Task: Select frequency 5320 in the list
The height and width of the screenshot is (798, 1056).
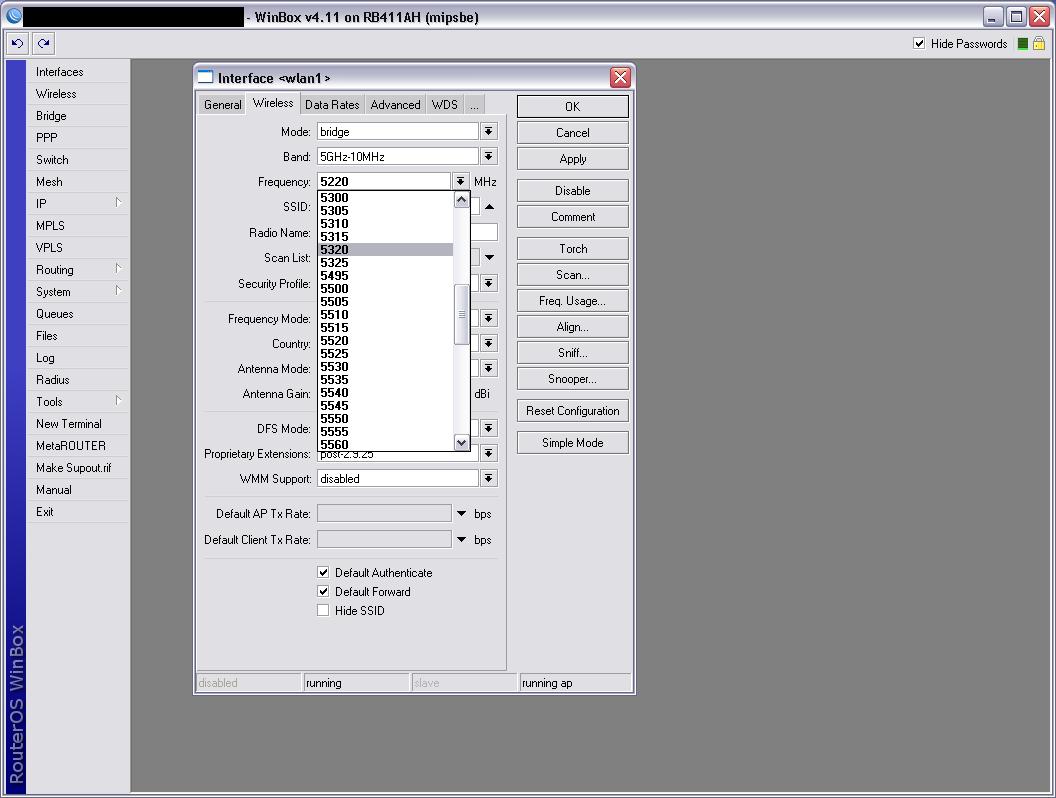Action: (x=385, y=249)
